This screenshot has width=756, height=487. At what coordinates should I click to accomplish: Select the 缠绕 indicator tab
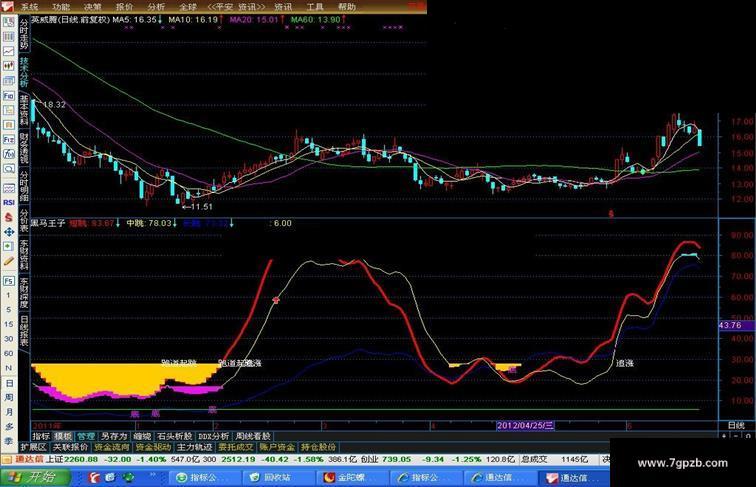(142, 436)
